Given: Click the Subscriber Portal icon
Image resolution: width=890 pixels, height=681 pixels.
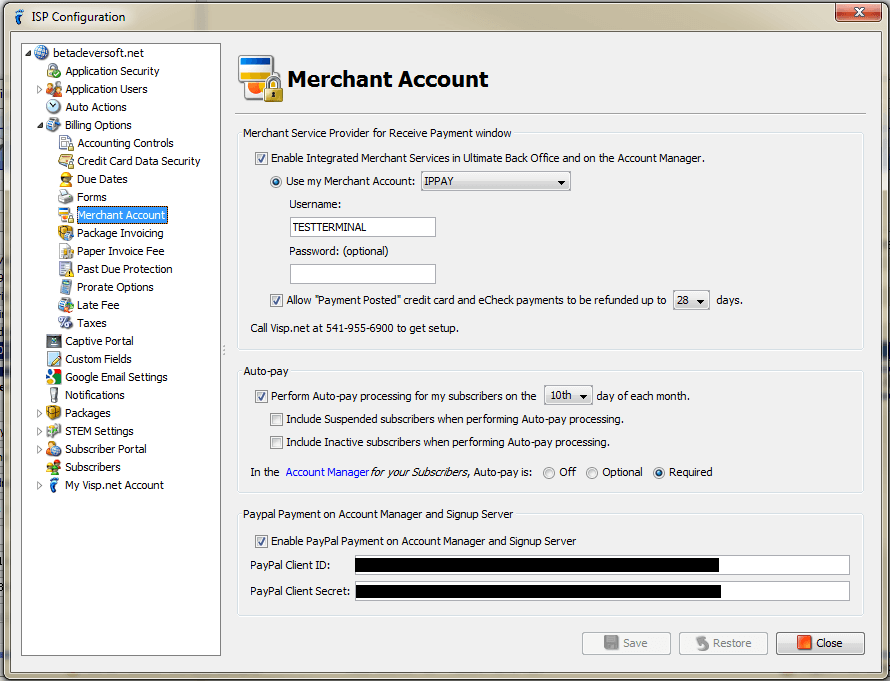Looking at the screenshot, I should [x=53, y=449].
